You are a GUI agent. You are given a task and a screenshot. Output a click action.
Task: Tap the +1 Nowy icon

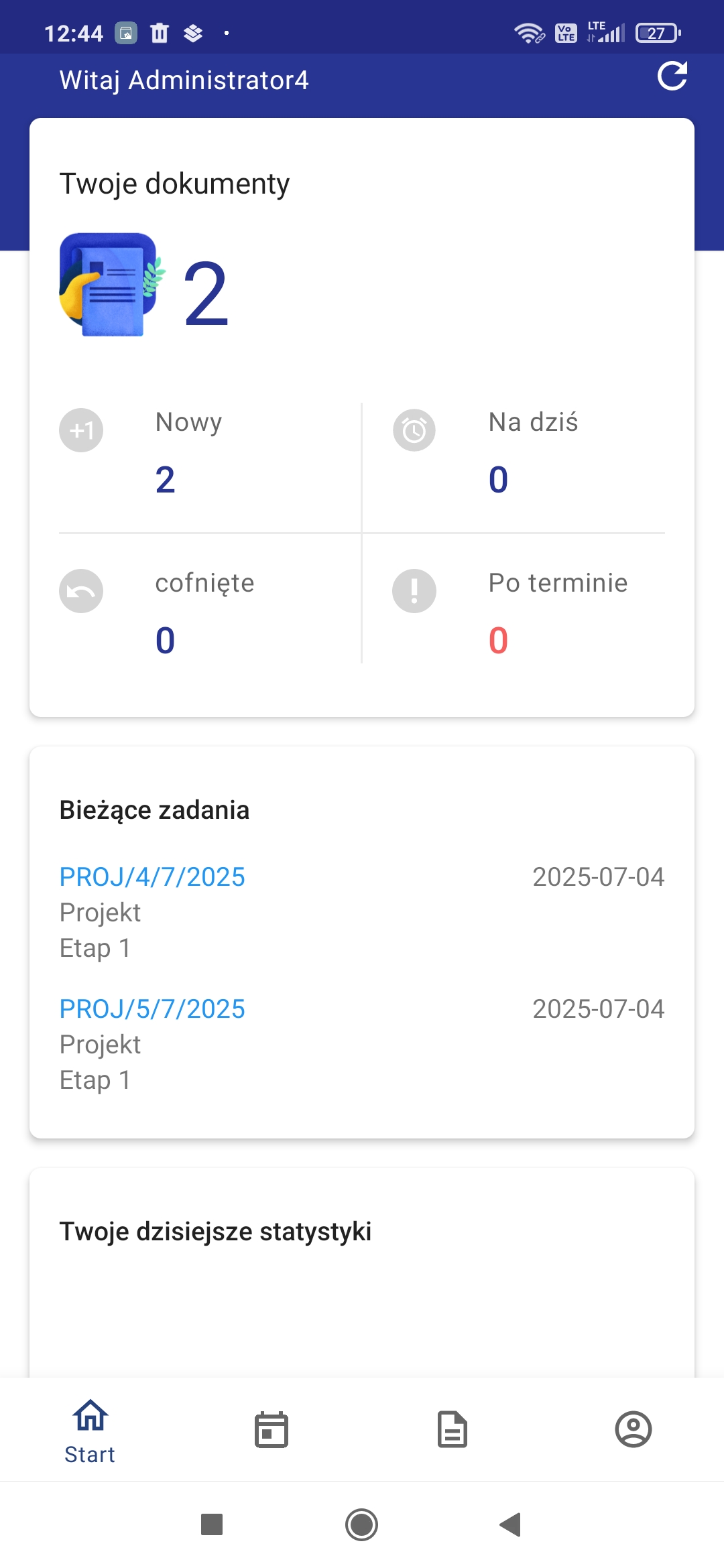click(x=81, y=430)
